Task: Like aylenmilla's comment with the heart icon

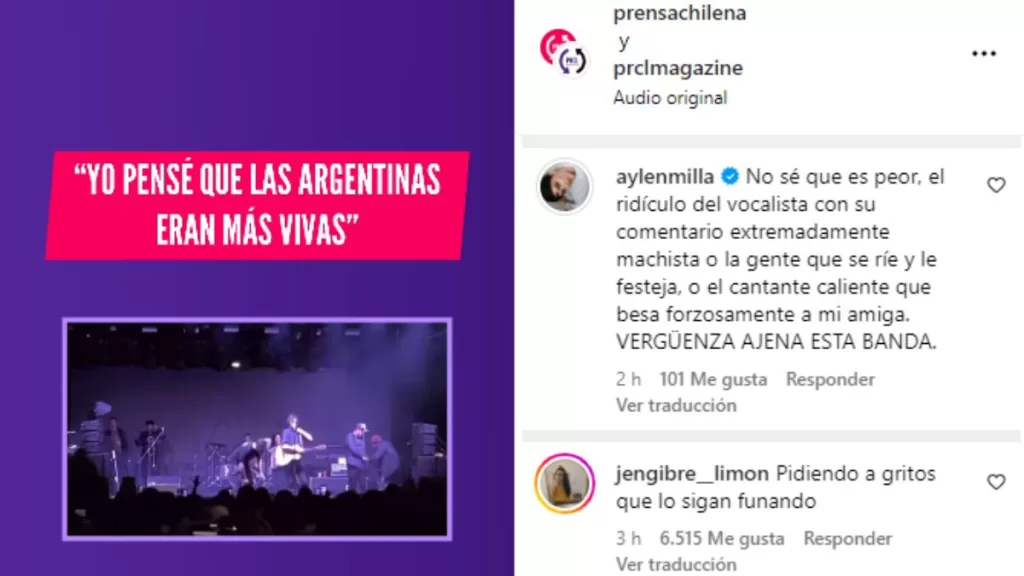Action: point(996,185)
